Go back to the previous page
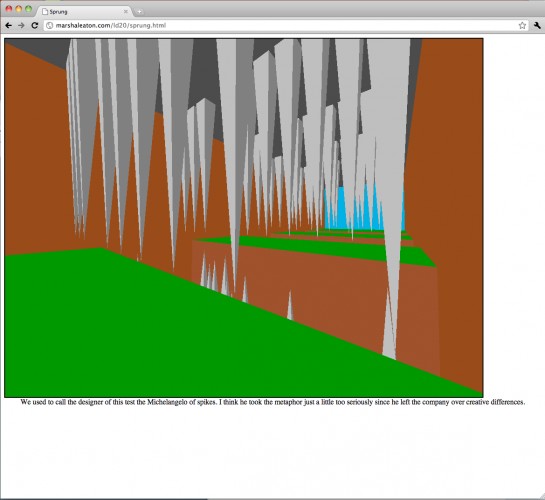The image size is (545, 500). point(8,25)
